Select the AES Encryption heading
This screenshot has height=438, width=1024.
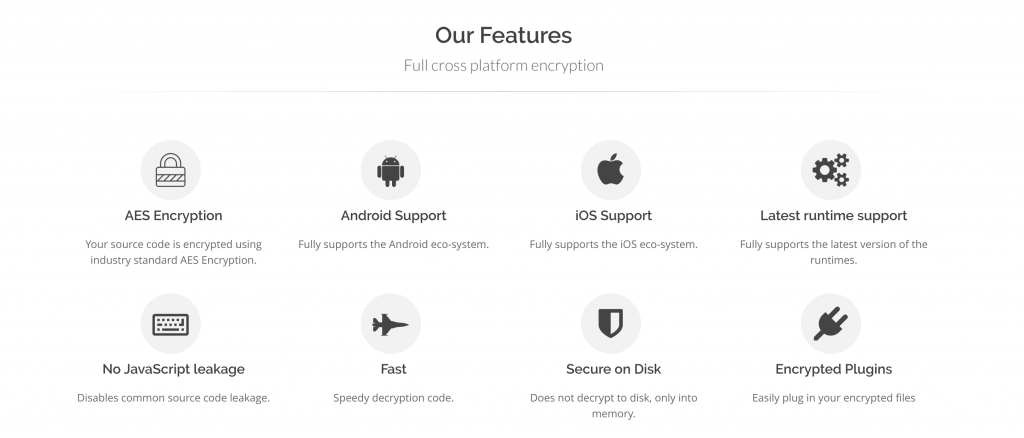174,215
